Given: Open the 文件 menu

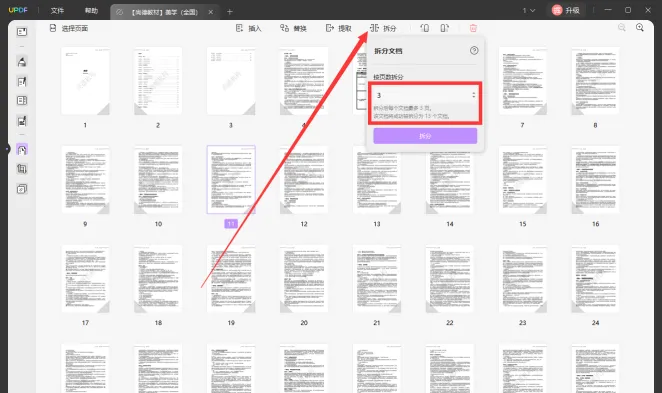Looking at the screenshot, I should coord(57,11).
